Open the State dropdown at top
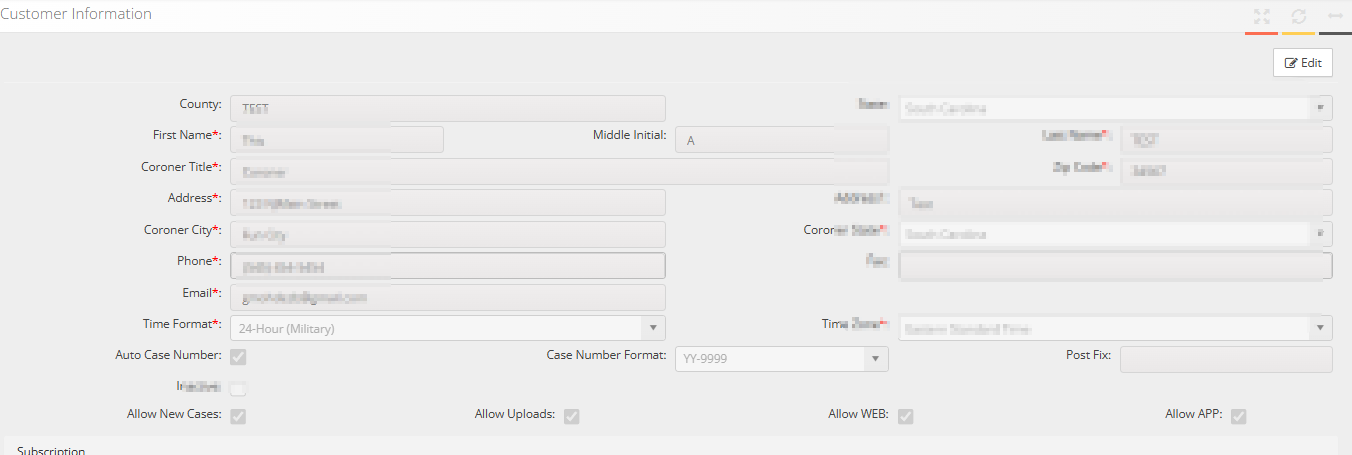1352x455 pixels. point(1115,108)
